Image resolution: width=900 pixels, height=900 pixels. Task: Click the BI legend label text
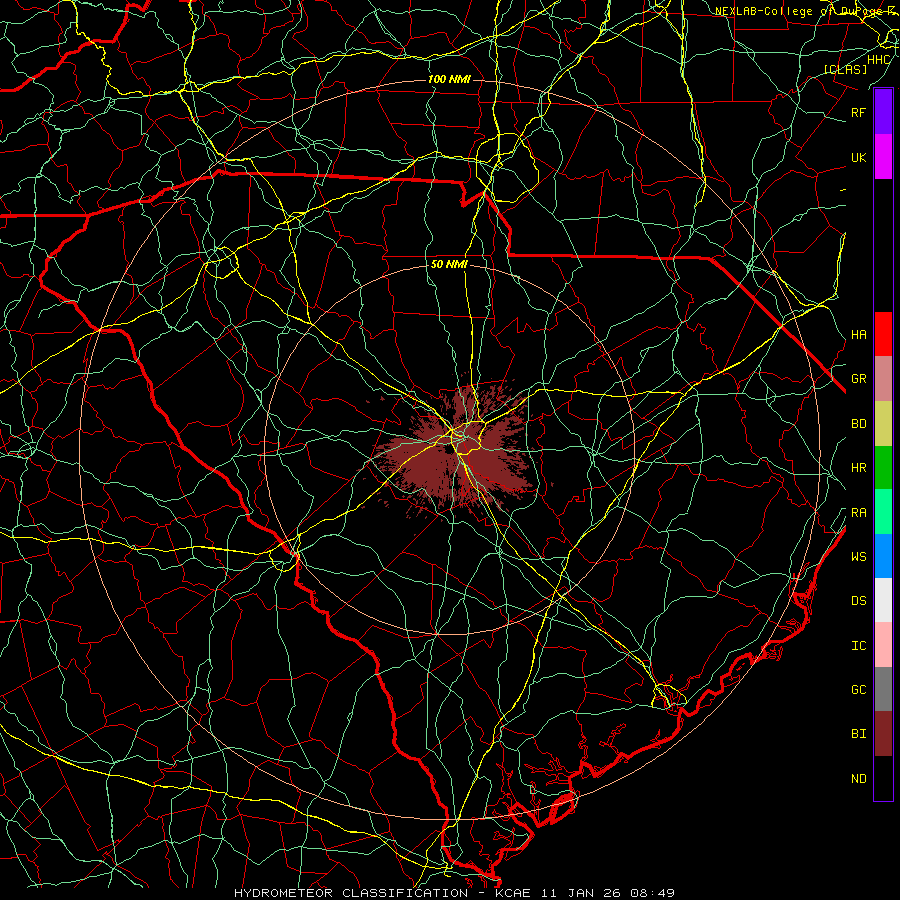[x=858, y=734]
